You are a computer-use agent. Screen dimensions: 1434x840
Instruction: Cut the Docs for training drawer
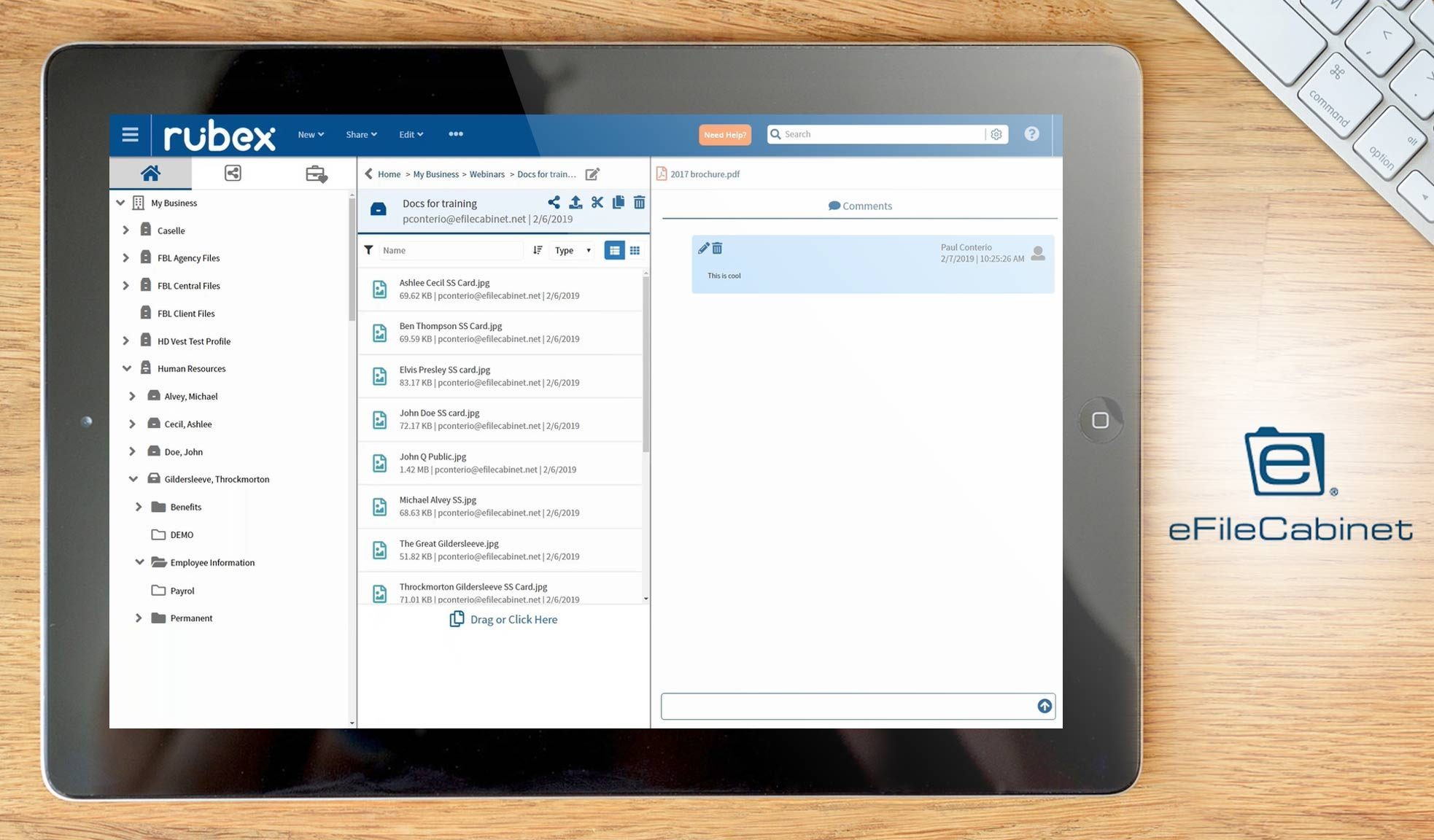(597, 202)
